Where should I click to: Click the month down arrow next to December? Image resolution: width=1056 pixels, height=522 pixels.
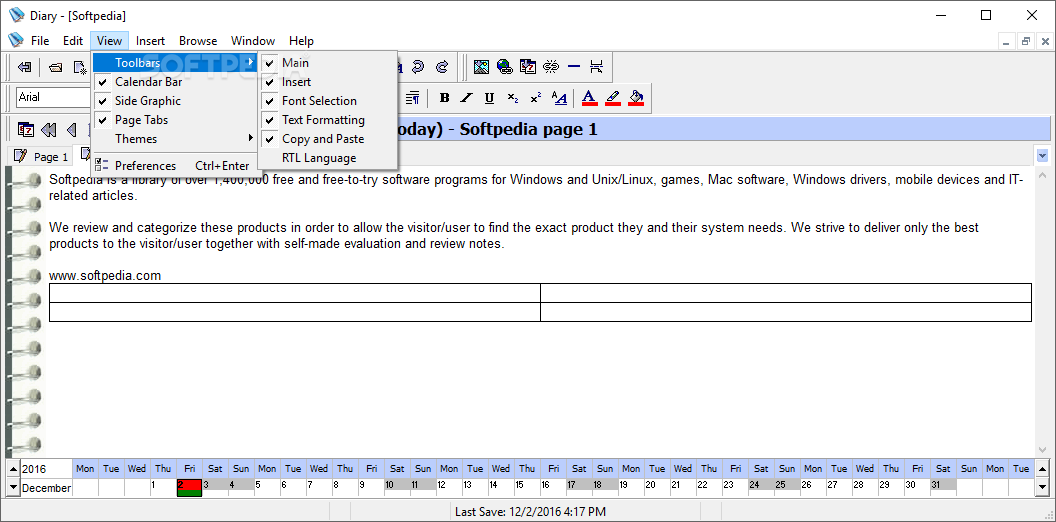13,488
